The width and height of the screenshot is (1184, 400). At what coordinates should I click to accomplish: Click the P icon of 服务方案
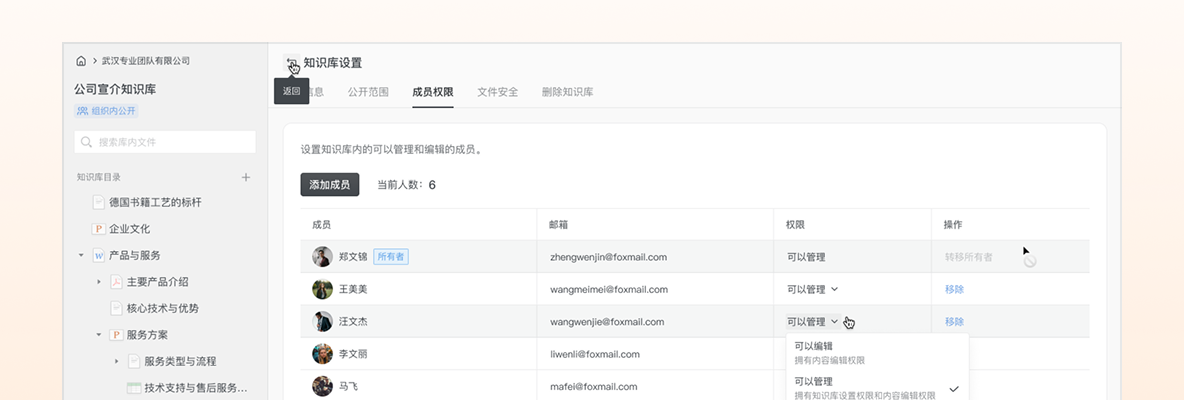coord(116,334)
